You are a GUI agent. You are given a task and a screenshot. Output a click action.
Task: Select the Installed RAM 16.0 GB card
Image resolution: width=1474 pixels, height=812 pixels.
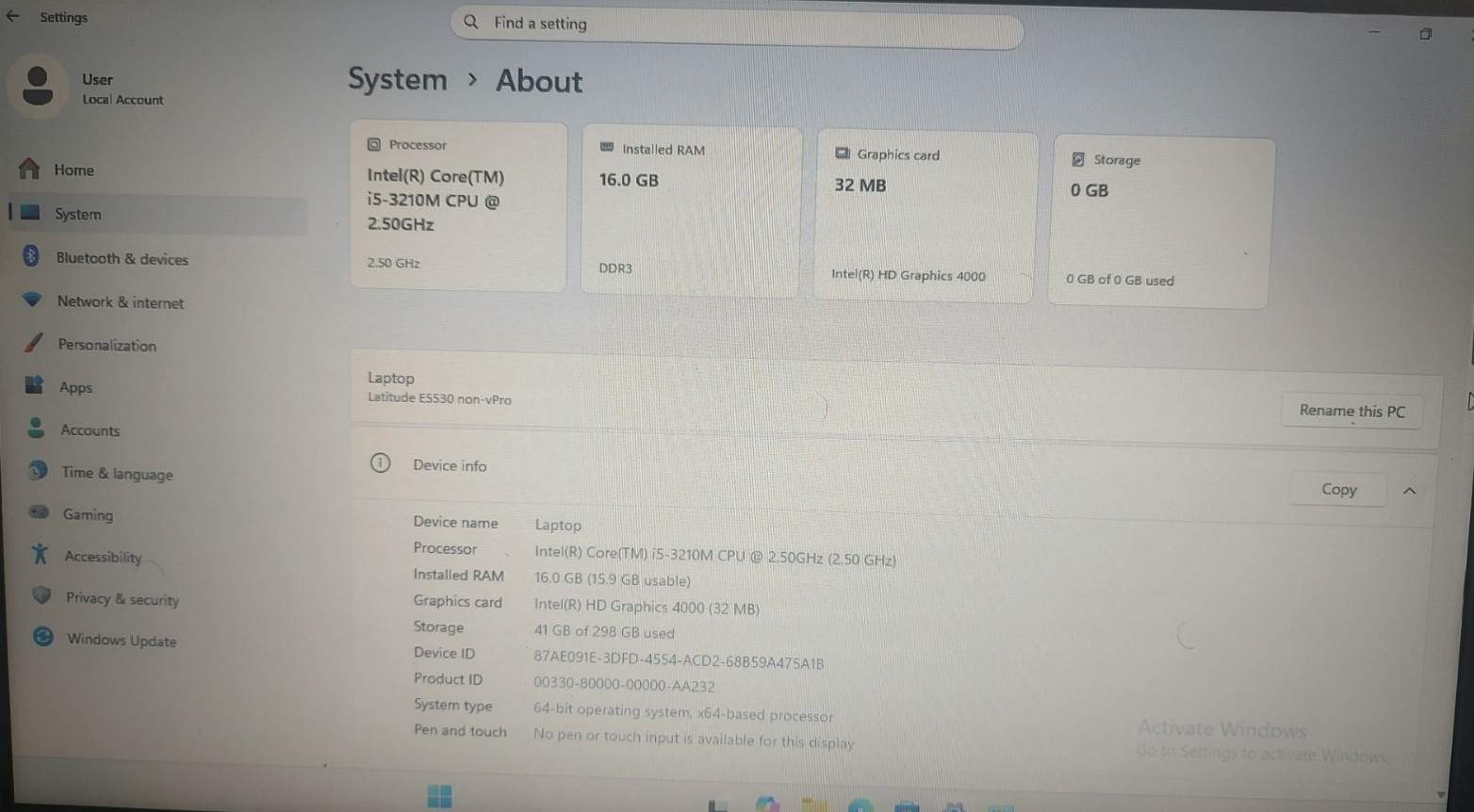point(691,211)
